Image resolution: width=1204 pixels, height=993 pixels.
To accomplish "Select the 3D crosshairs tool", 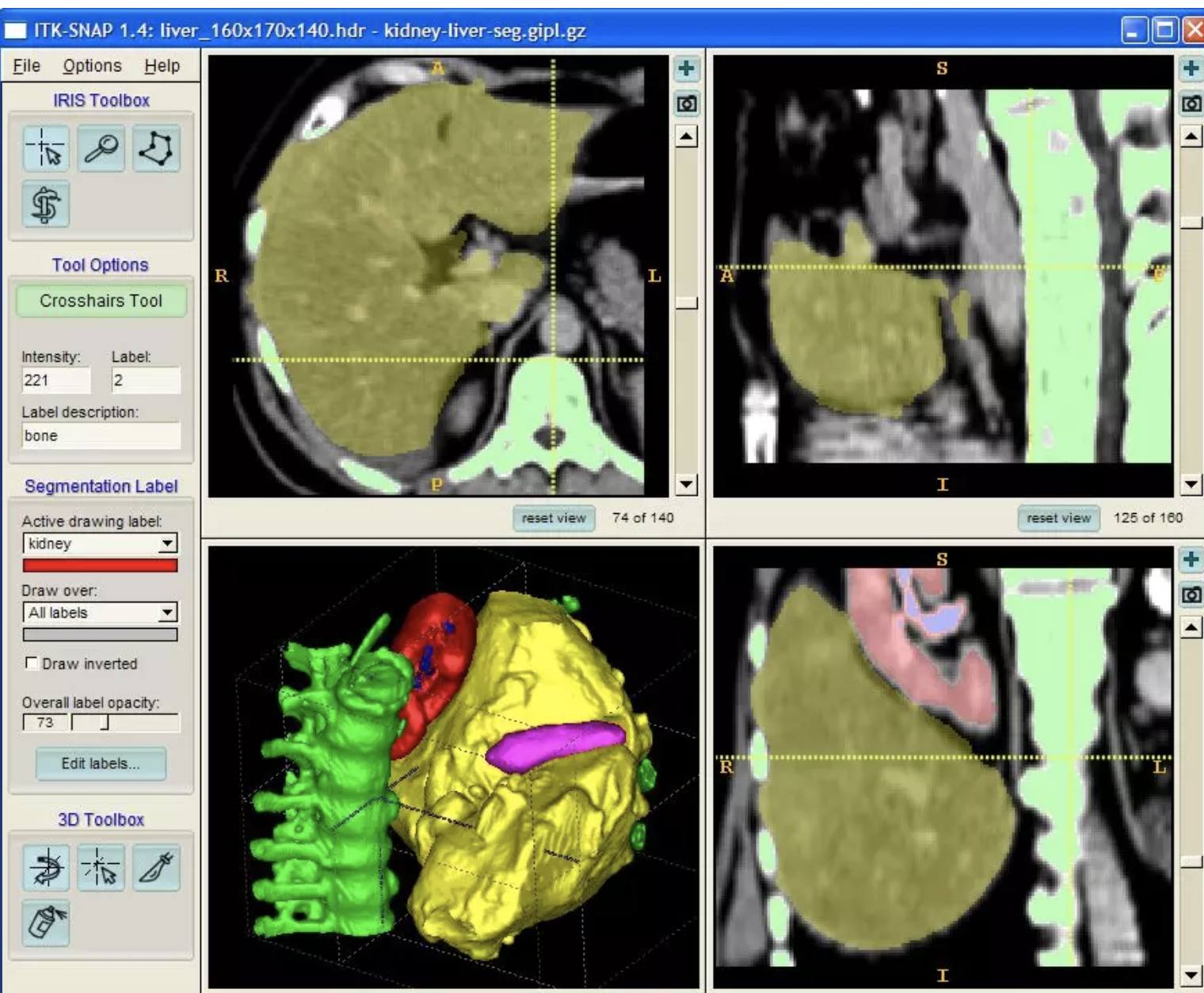I will point(101,867).
